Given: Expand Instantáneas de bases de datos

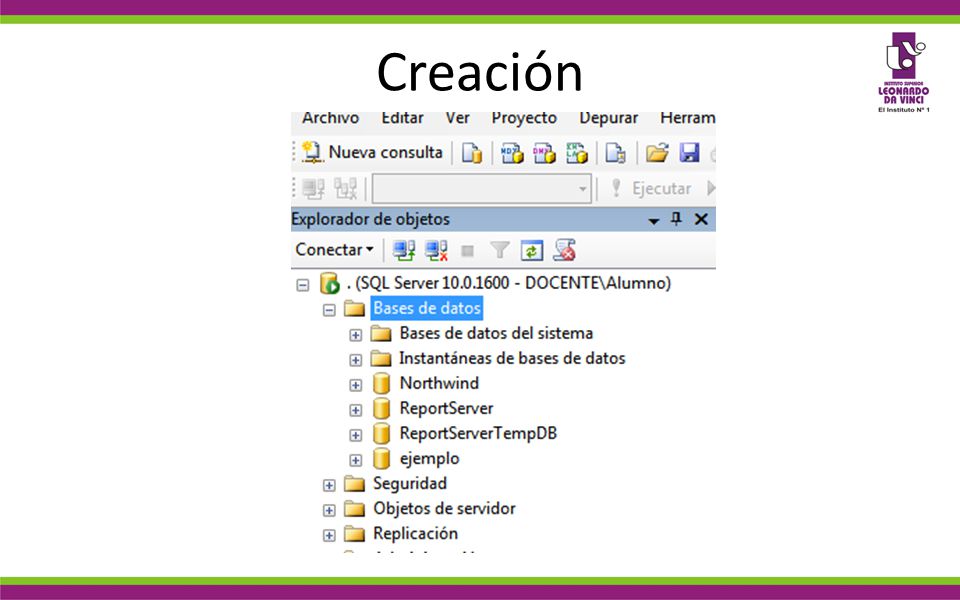Looking at the screenshot, I should pos(356,360).
